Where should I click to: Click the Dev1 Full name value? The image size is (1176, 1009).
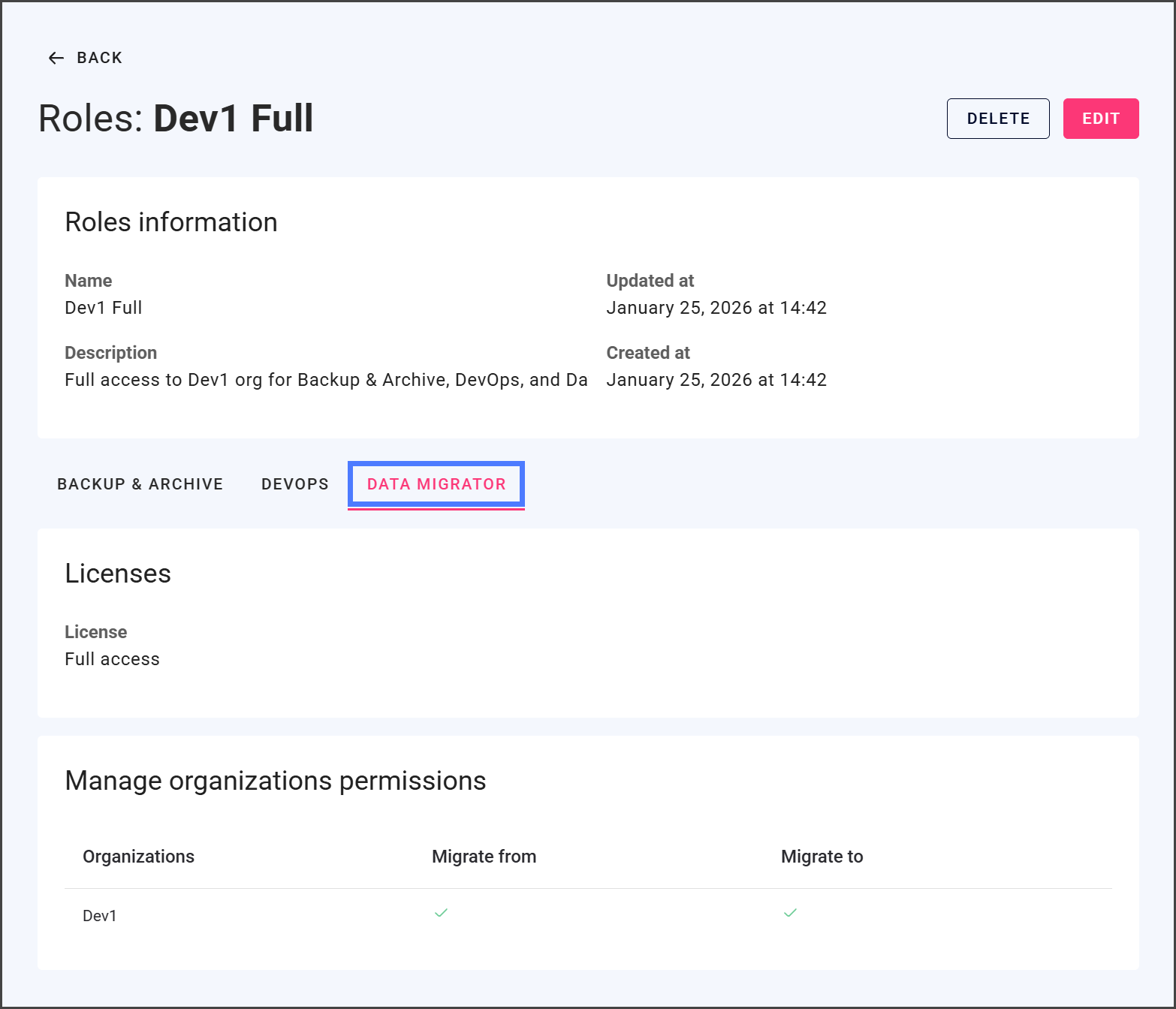point(104,308)
